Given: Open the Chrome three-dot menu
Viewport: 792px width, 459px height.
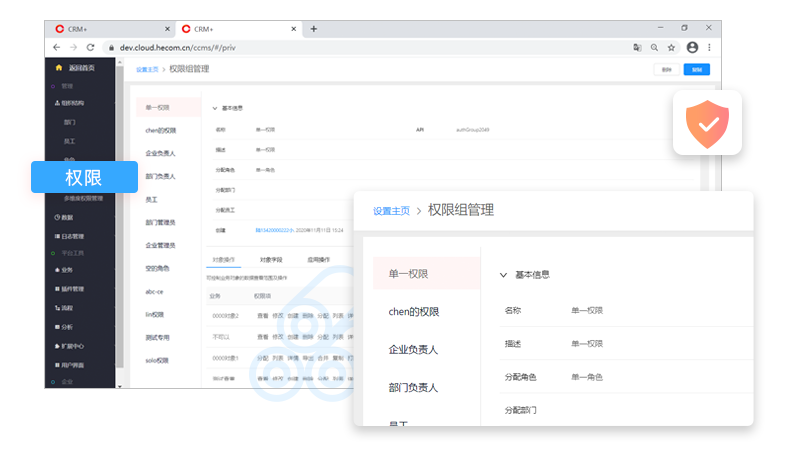Looking at the screenshot, I should tap(710, 47).
